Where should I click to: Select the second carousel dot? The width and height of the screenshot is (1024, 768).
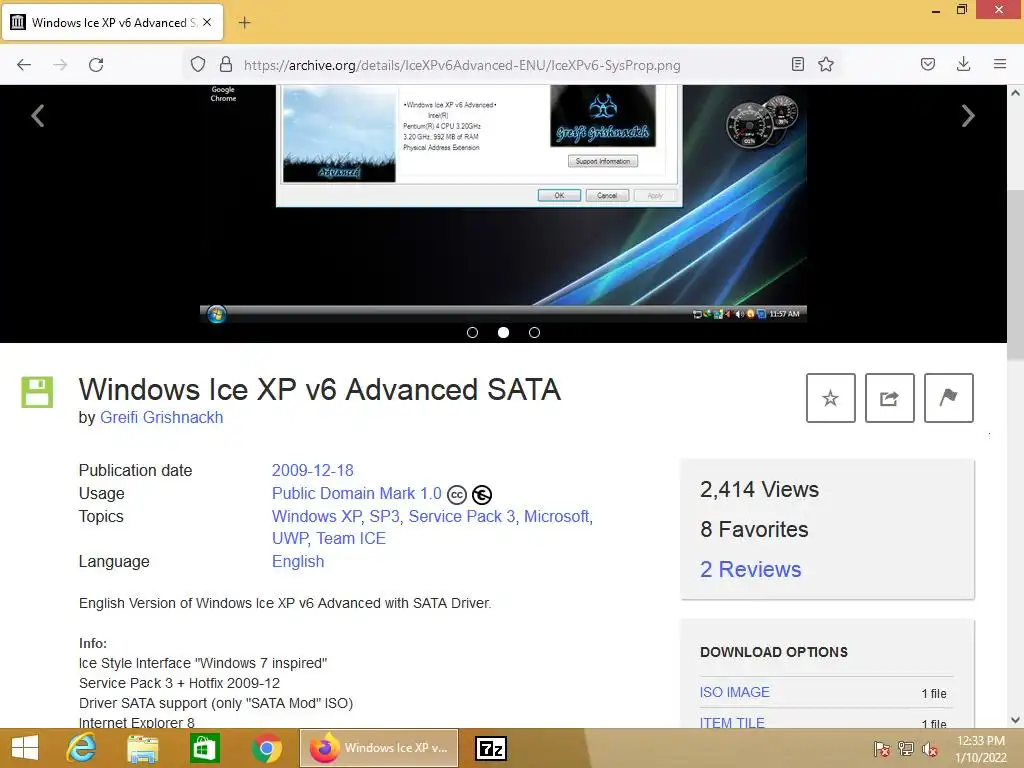504,332
